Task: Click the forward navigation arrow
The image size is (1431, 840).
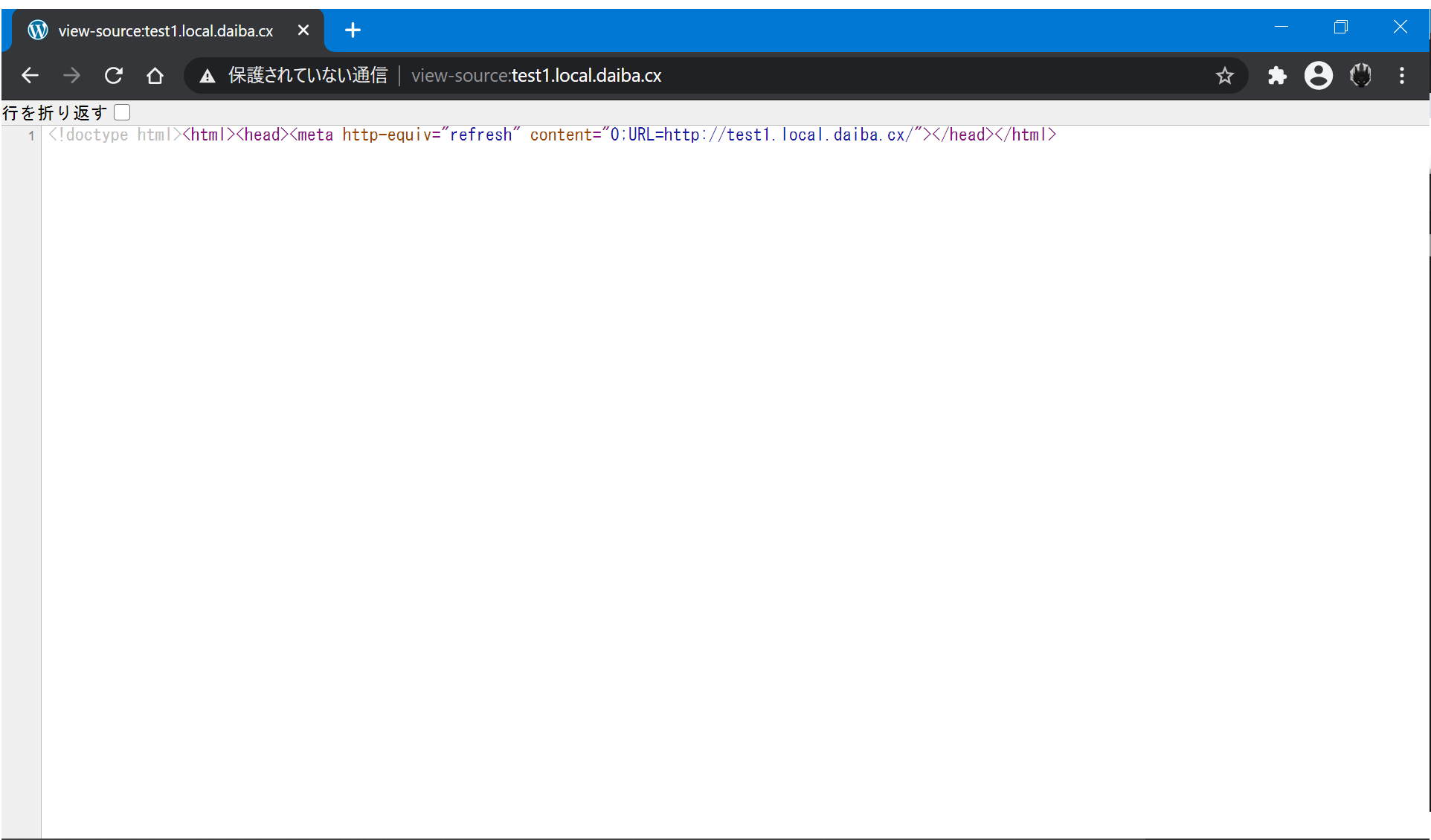Action: [x=71, y=76]
